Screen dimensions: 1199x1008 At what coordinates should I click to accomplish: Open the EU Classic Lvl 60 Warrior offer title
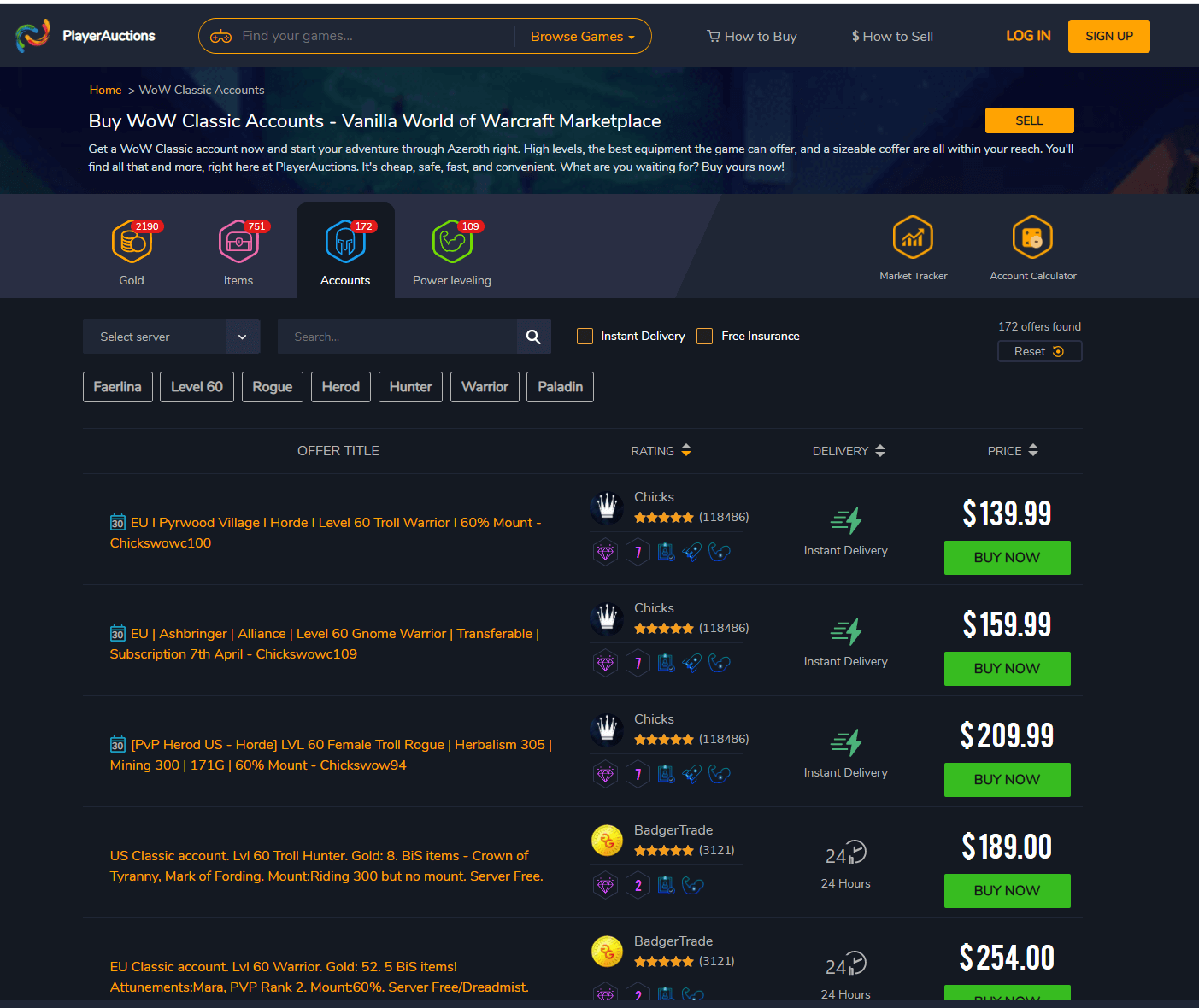pyautogui.click(x=320, y=977)
